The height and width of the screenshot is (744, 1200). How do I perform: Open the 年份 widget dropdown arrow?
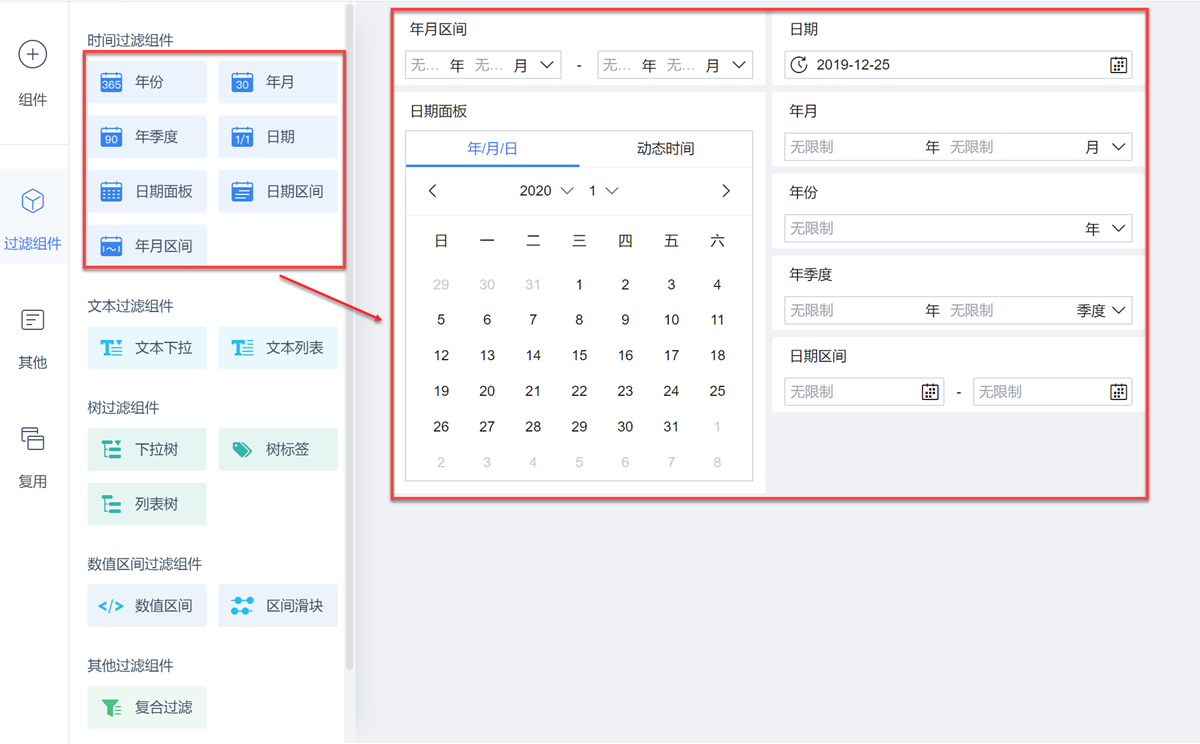1118,229
